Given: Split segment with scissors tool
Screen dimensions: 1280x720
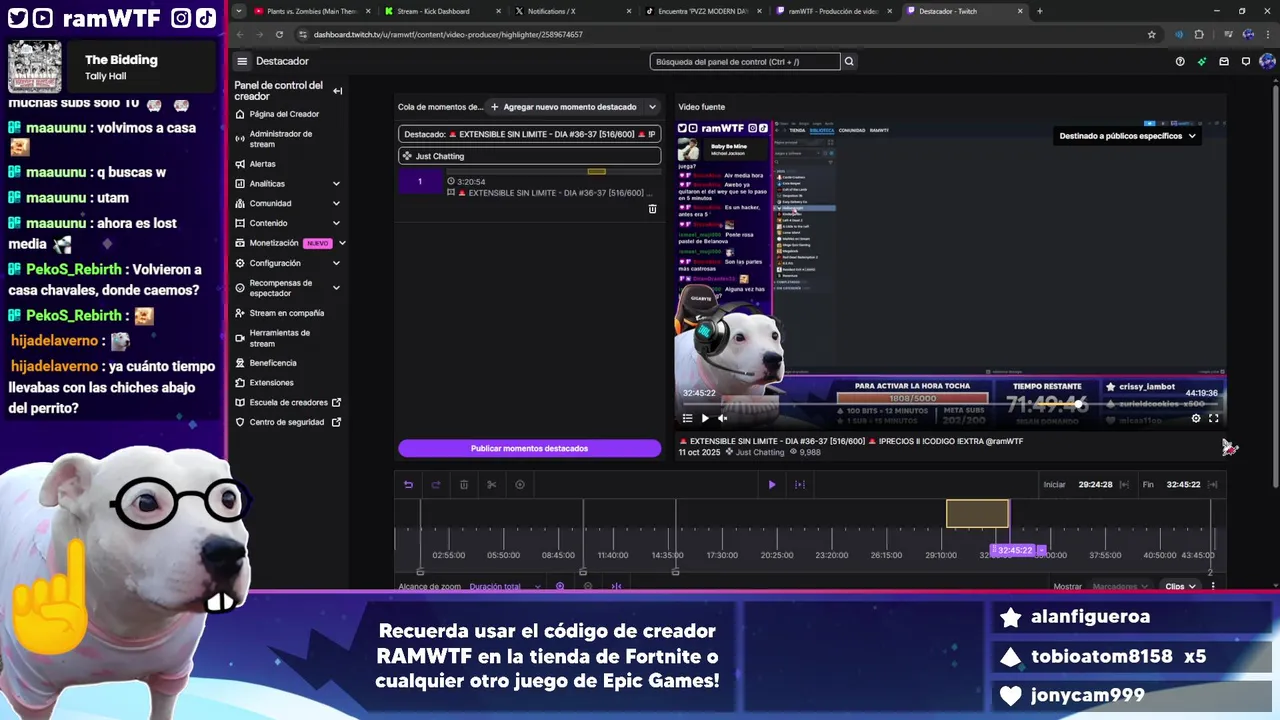Looking at the screenshot, I should pos(492,485).
